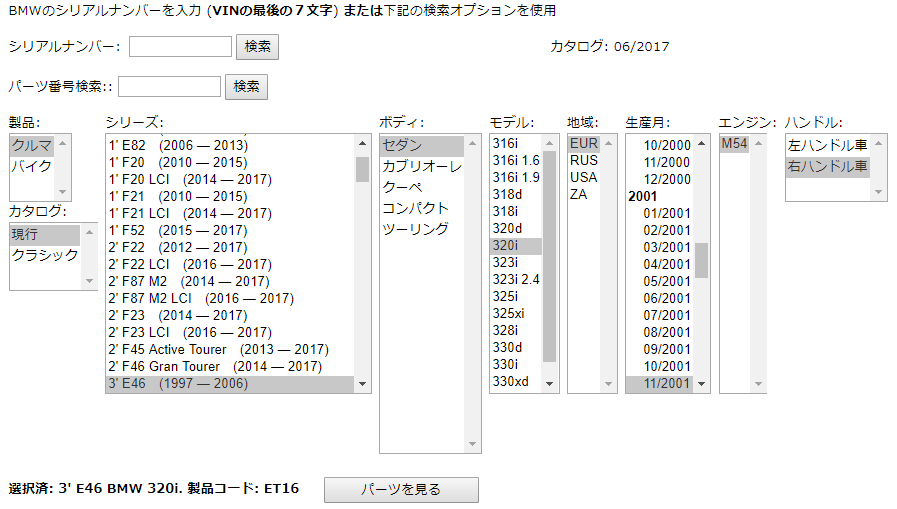Click the parts number search input field

tap(169, 86)
